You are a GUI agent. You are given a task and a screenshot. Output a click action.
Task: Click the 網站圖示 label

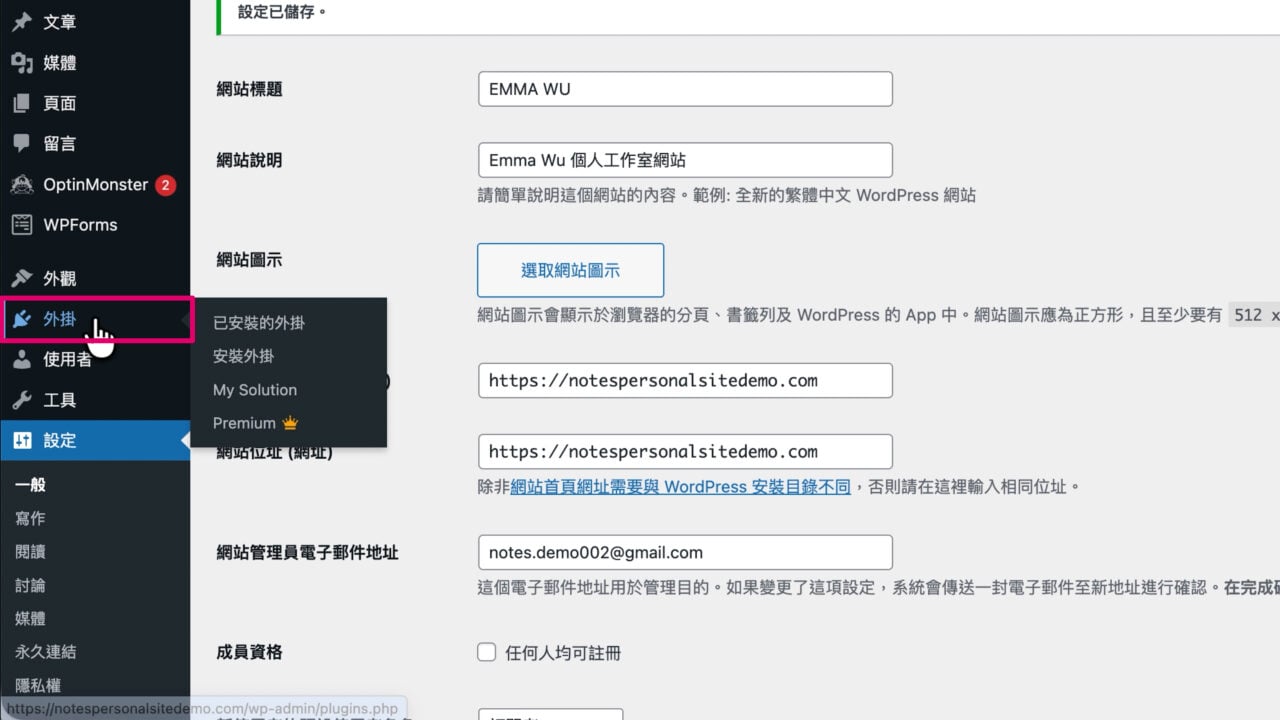(250, 260)
